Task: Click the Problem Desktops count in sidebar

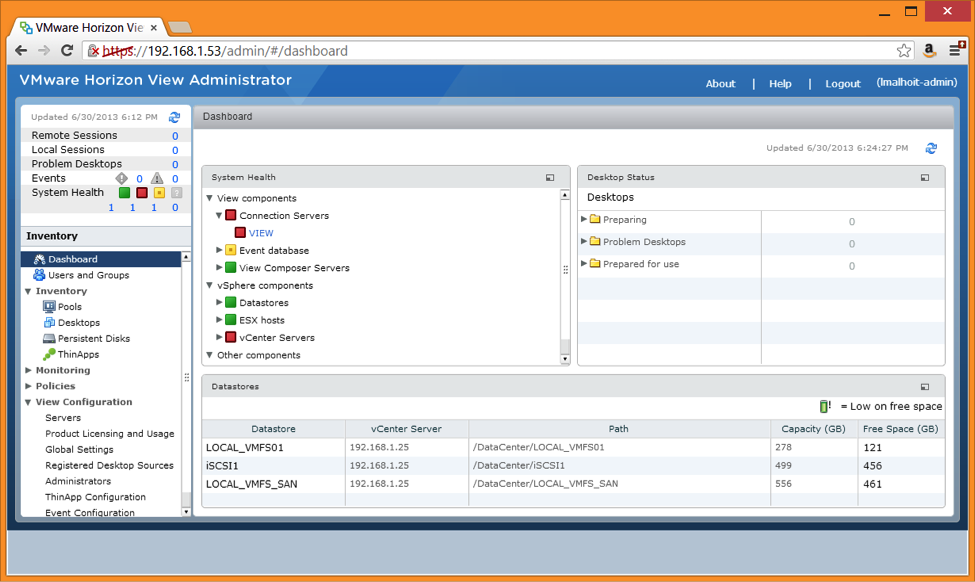Action: pyautogui.click(x=175, y=164)
